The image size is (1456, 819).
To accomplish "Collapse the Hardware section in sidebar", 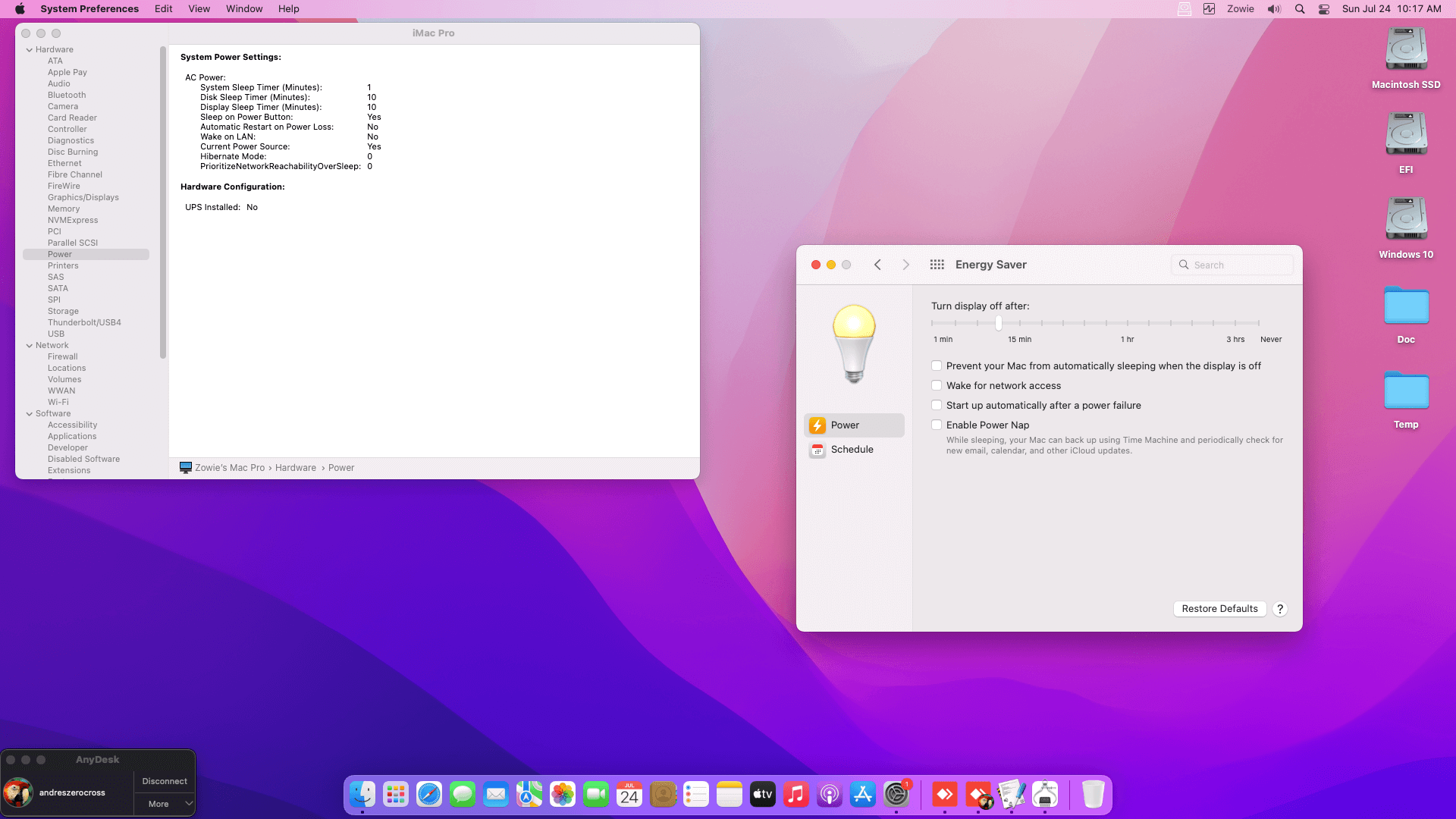I will click(x=30, y=50).
